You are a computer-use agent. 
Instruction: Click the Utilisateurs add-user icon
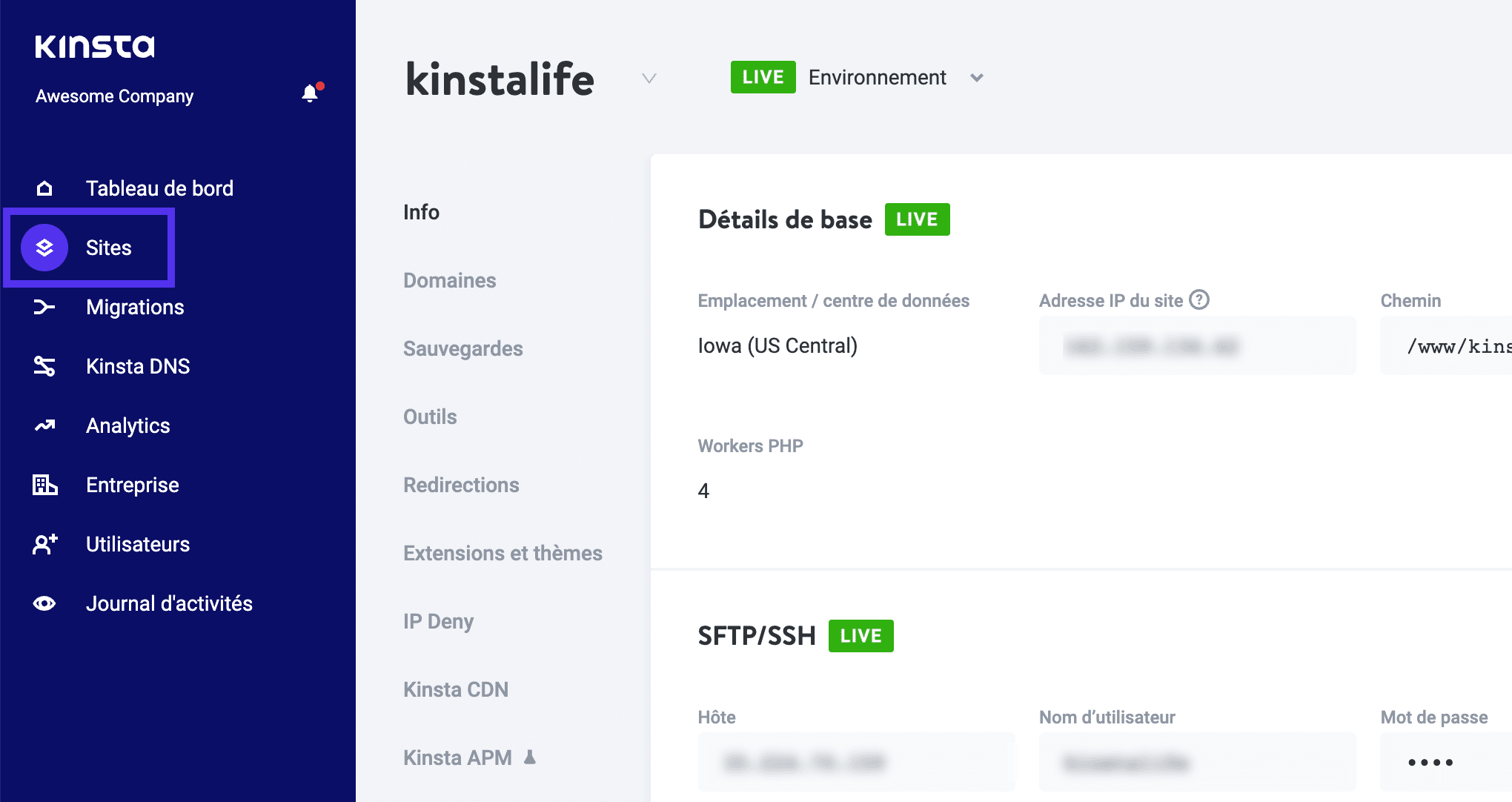pyautogui.click(x=45, y=544)
